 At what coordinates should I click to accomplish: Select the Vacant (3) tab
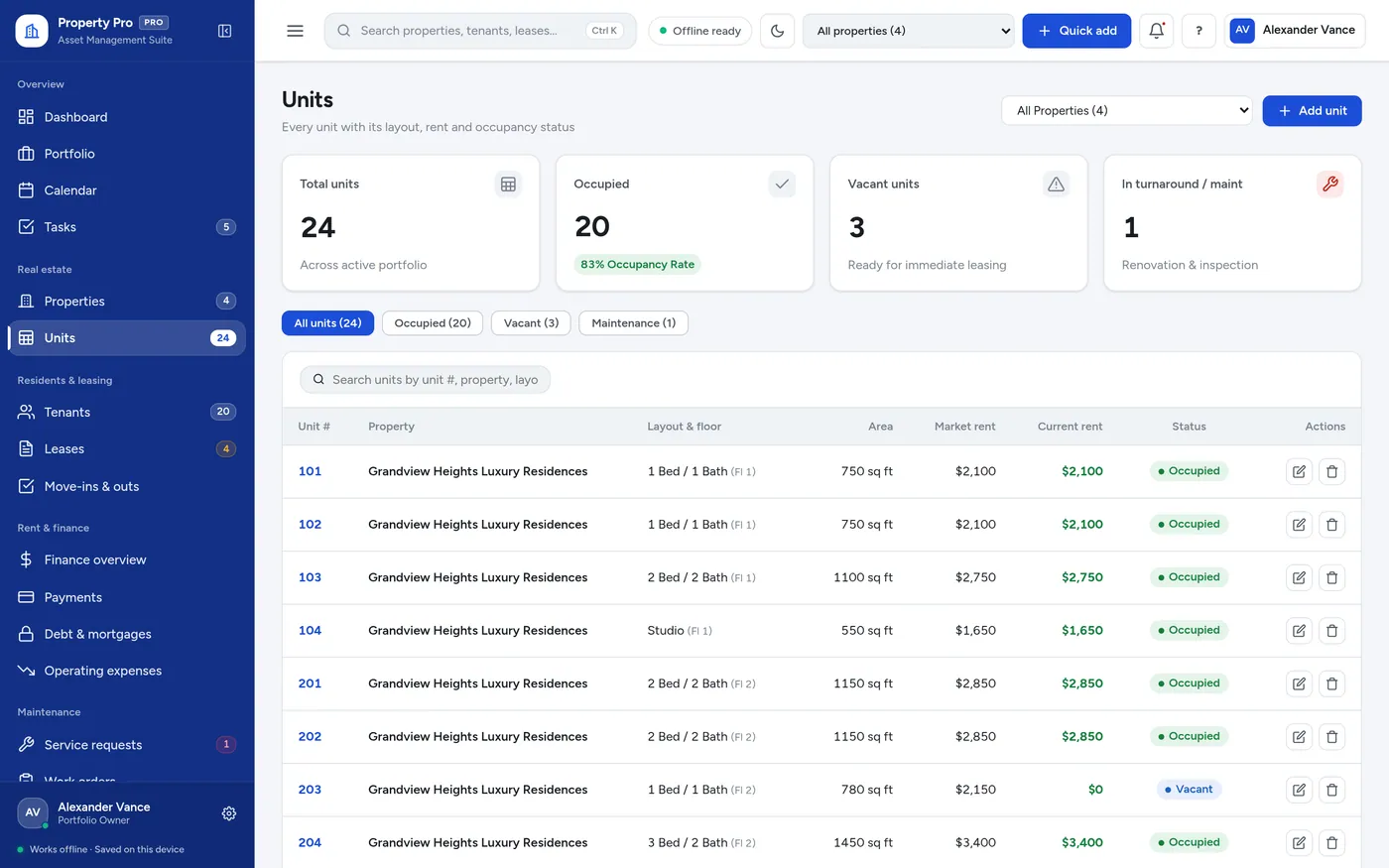tap(531, 323)
